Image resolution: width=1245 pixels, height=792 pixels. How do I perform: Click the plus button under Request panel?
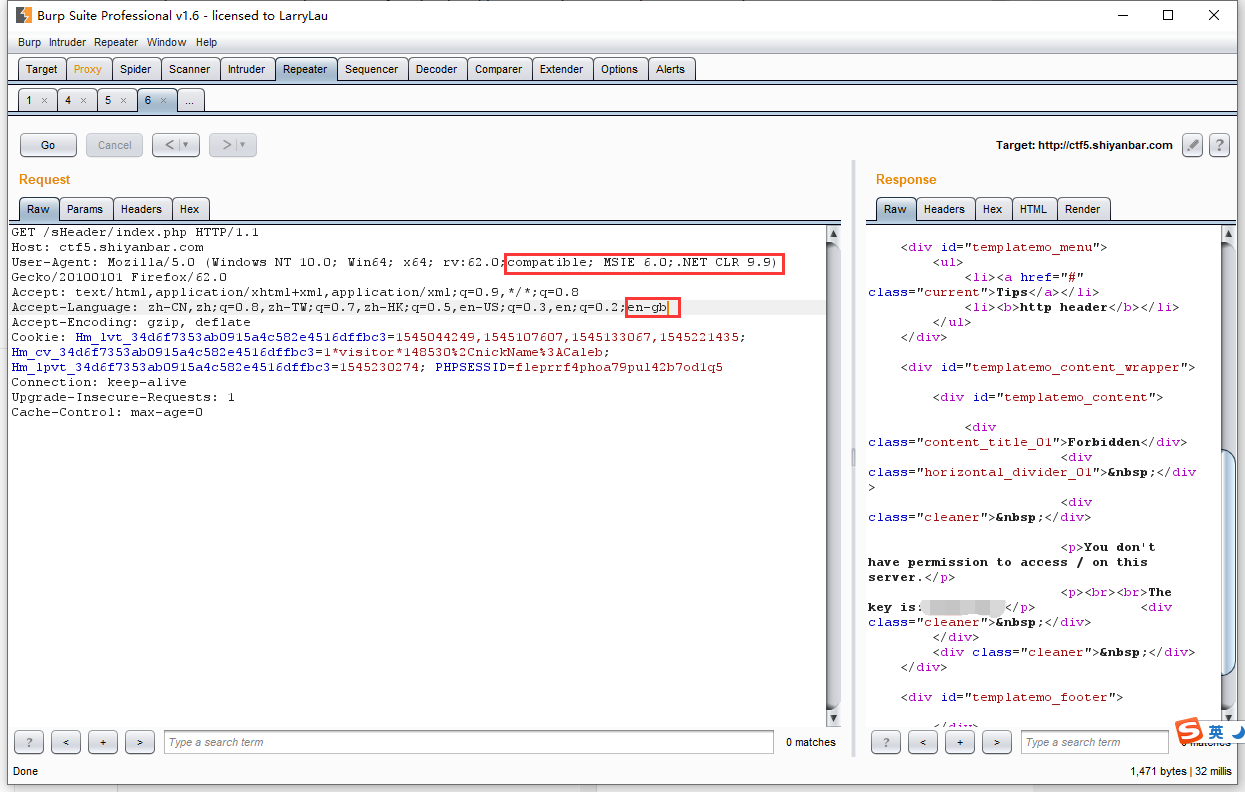pyautogui.click(x=103, y=742)
